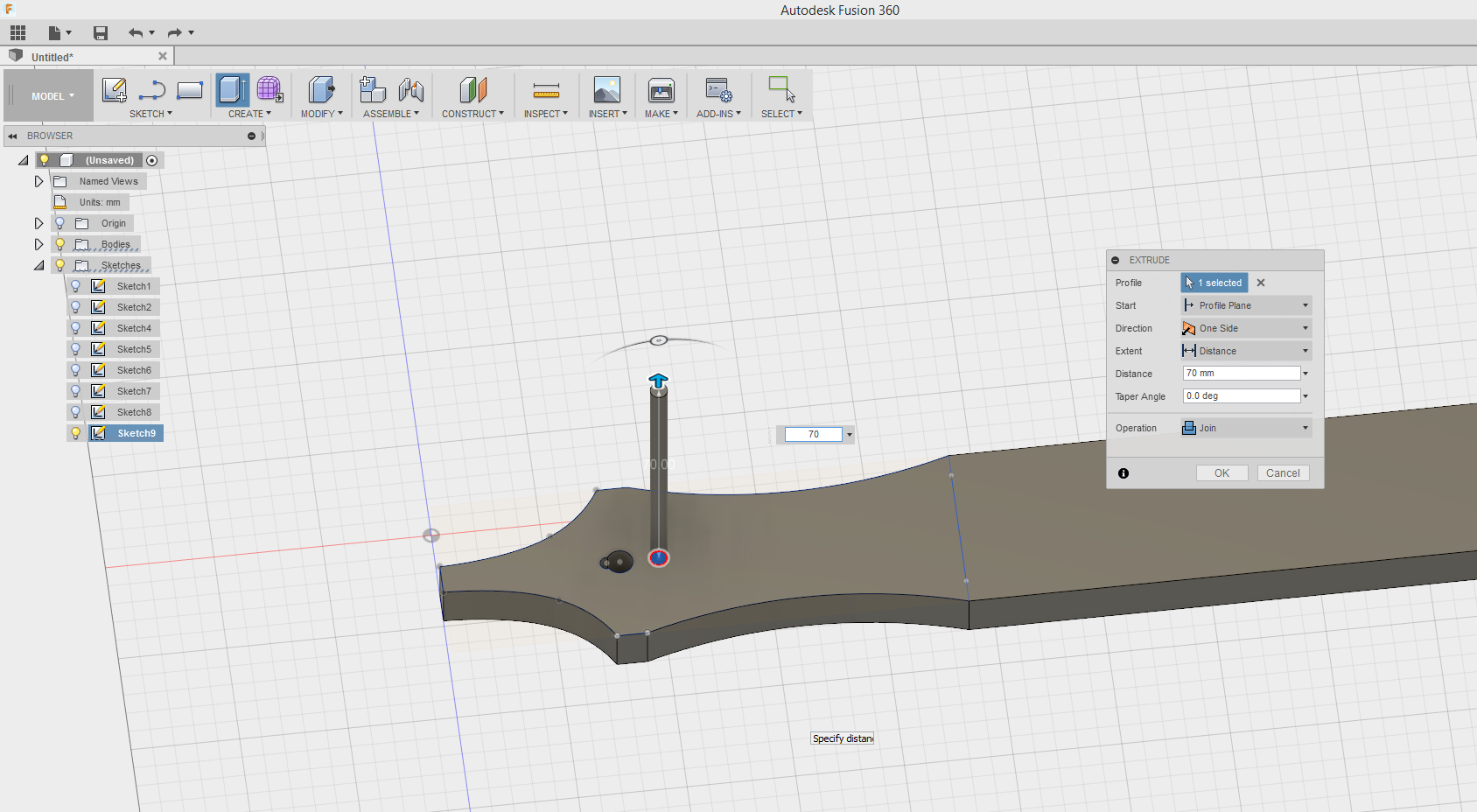This screenshot has height=812, width=1477.
Task: Open the data panel grid icon
Action: tap(17, 33)
